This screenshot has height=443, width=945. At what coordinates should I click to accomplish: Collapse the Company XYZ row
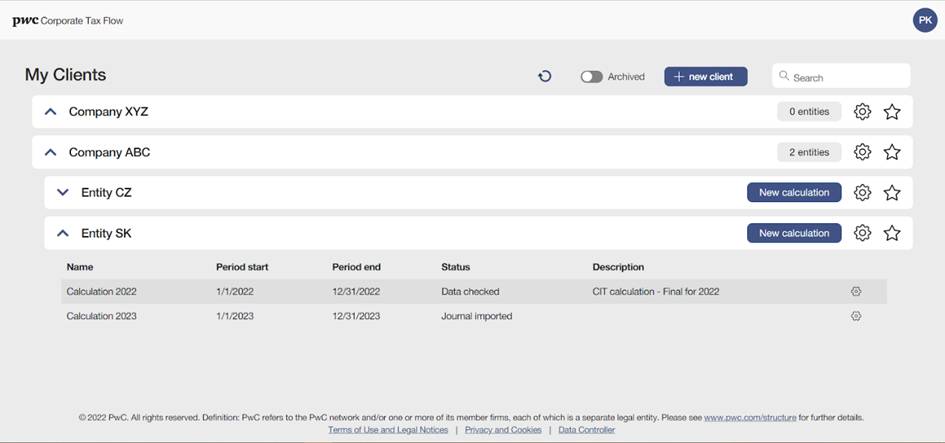[51, 112]
